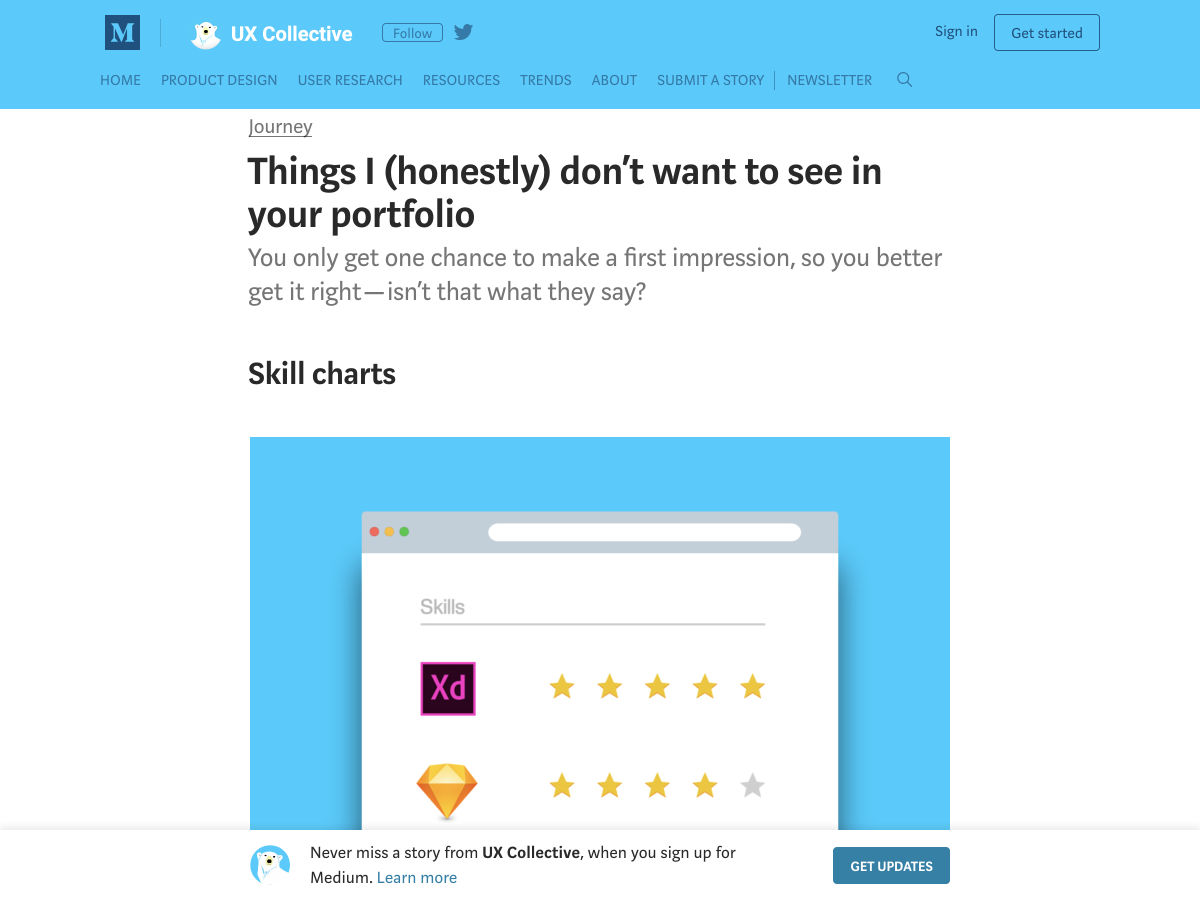Screen dimensions: 1200x900
Task: Follow the UX Collective publication
Action: click(412, 33)
